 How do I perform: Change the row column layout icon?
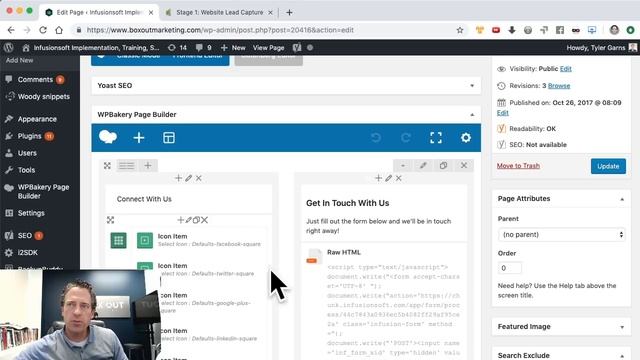126,165
